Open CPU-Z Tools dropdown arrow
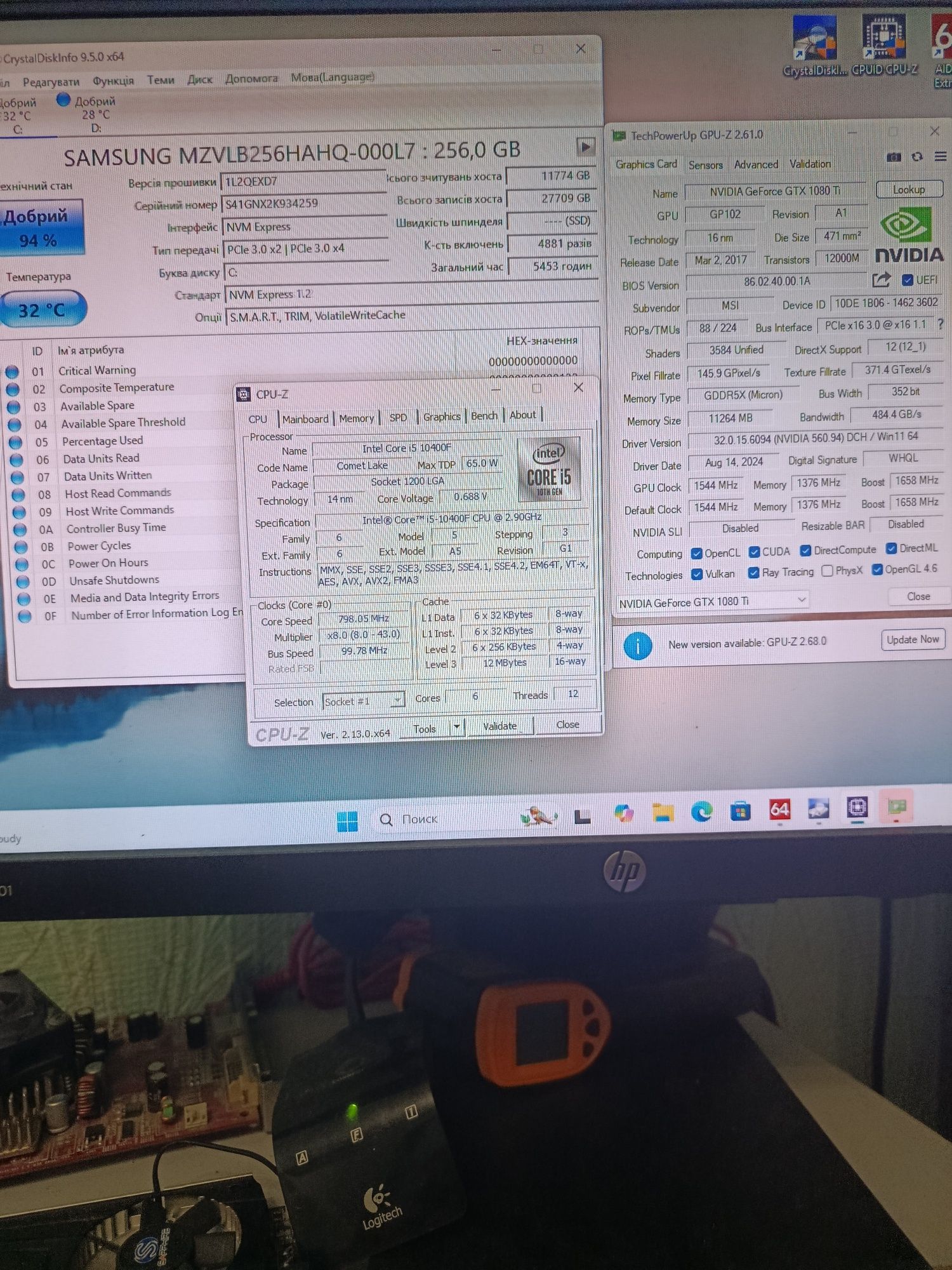 click(457, 726)
